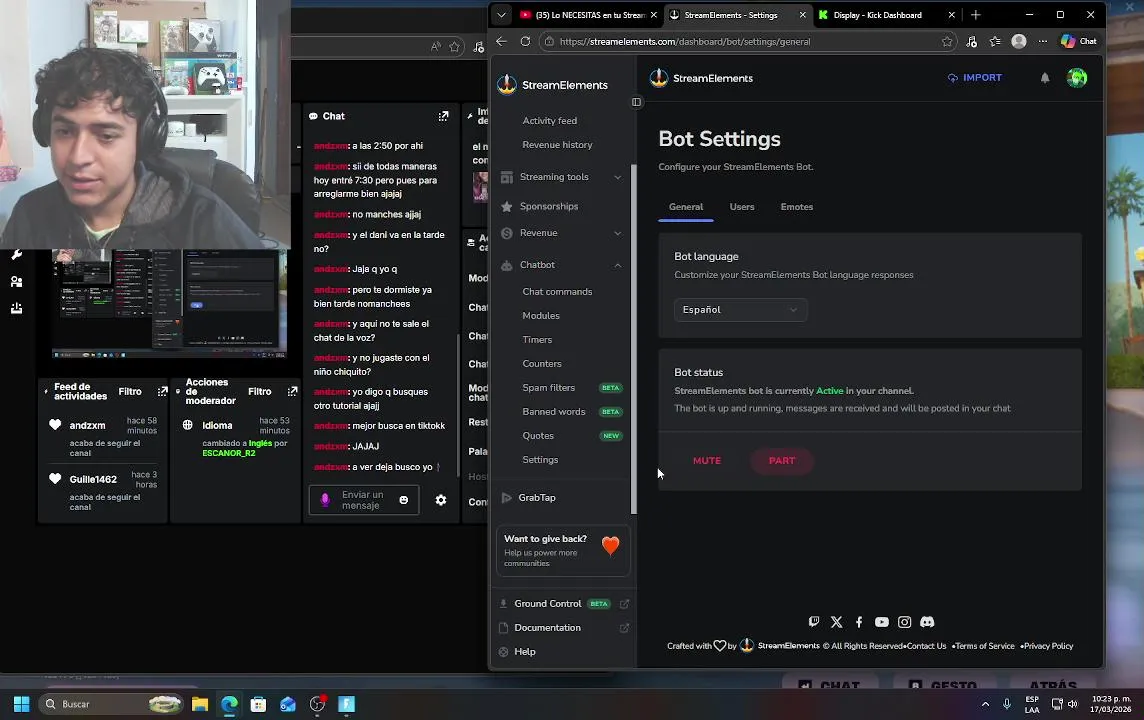Open the Copilot Chat button in Edge
The height and width of the screenshot is (720, 1144).
click(x=1079, y=42)
